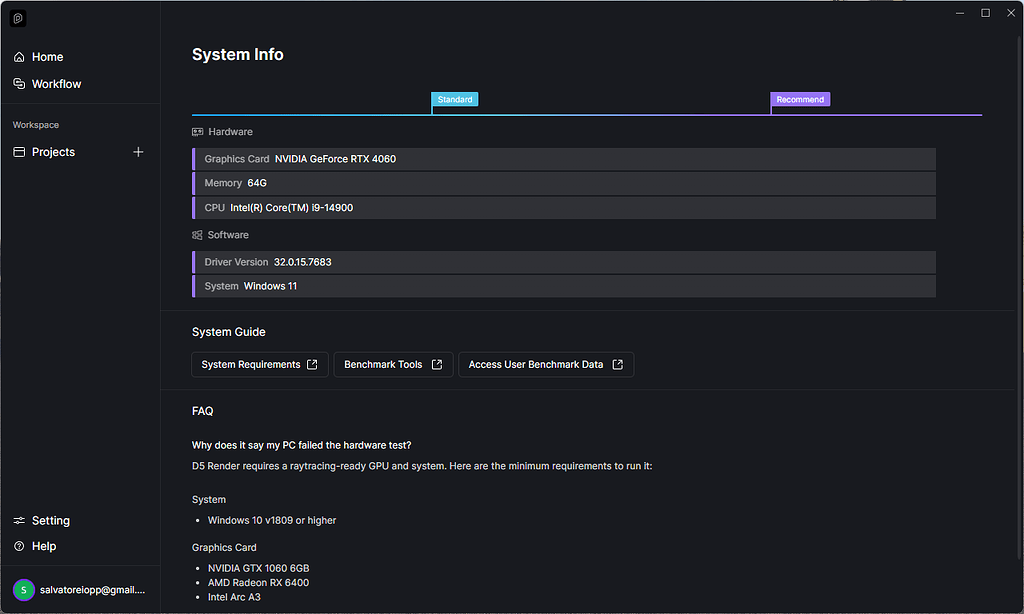The image size is (1024, 614).
Task: Click the Projects folder icon
Action: click(19, 152)
